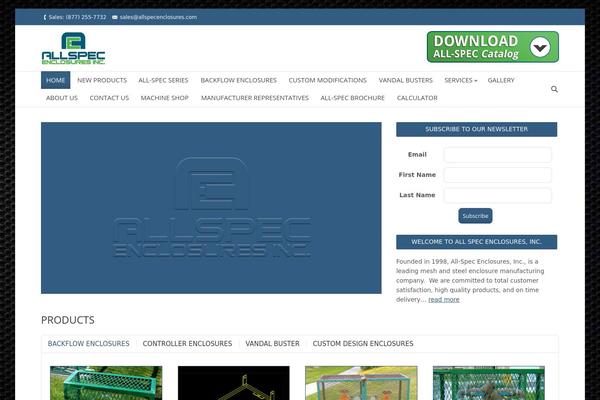The width and height of the screenshot is (600, 400).
Task: Select the Backflow Enclosures product tab
Action: [88, 343]
